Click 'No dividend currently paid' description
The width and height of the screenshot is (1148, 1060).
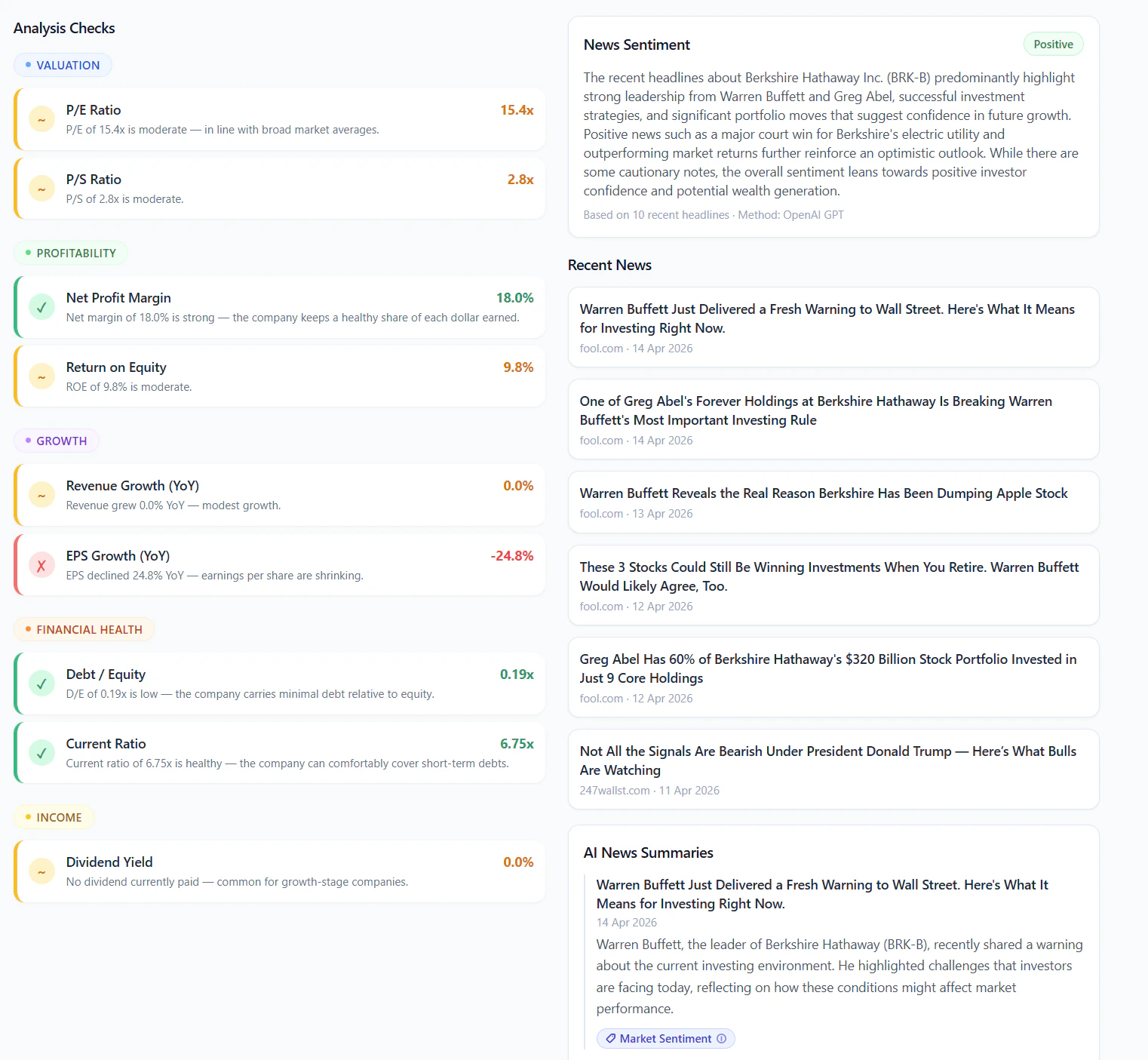[237, 882]
